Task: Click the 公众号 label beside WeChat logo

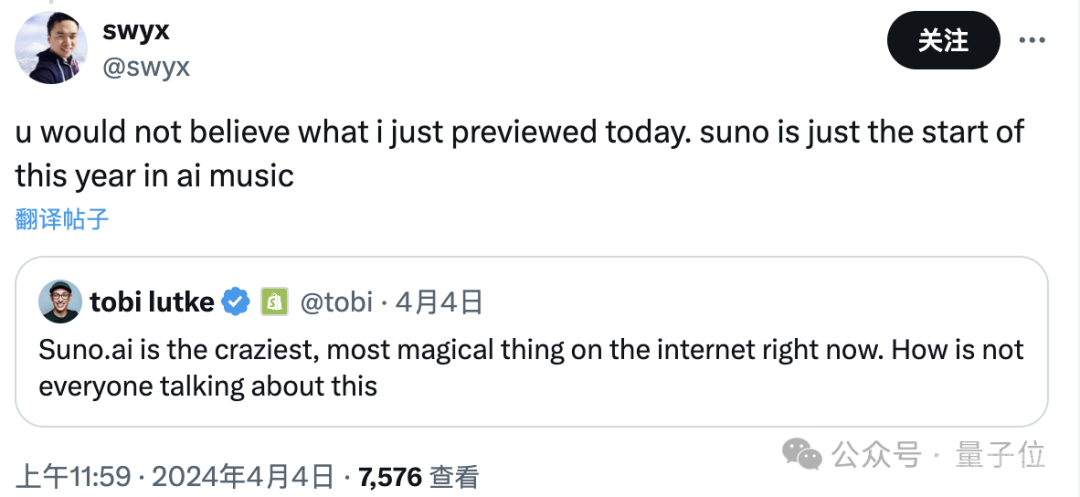Action: click(876, 455)
